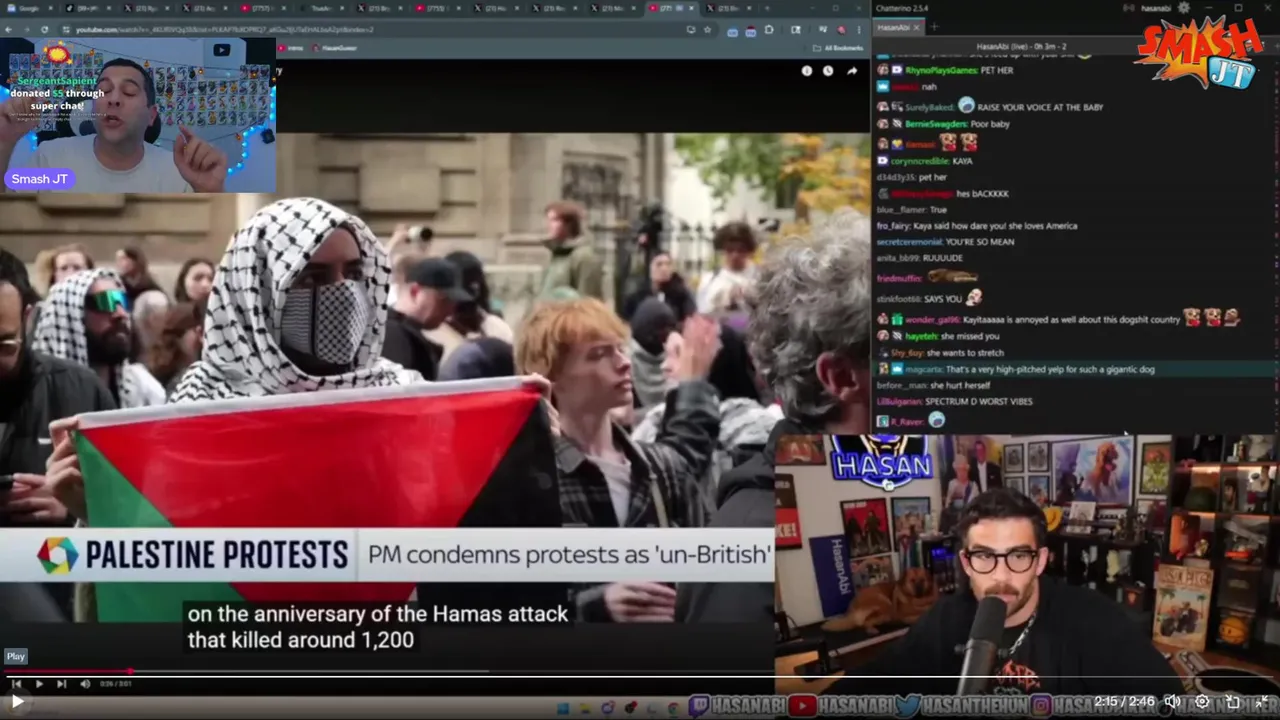
Task: Click the 'HasanAbi (live) - 0h 3m - 2' header
Action: [1021, 47]
